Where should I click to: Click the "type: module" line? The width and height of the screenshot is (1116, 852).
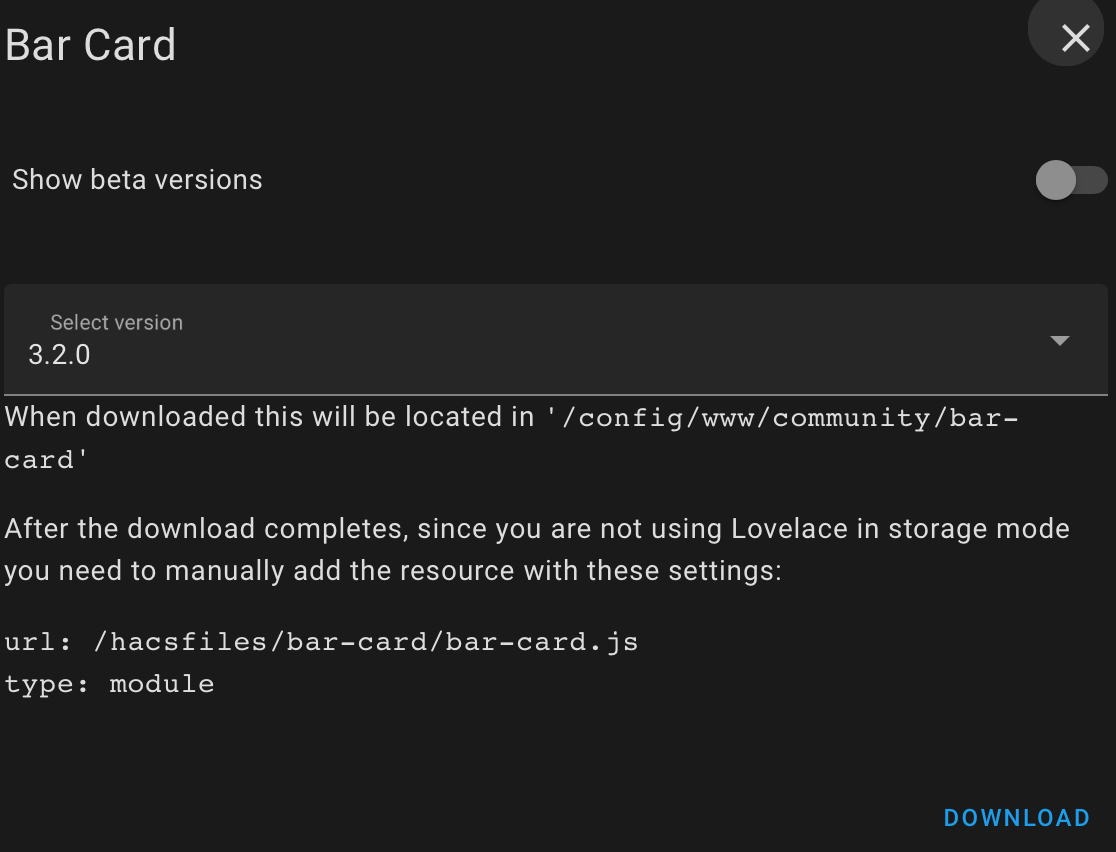pyautogui.click(x=110, y=685)
